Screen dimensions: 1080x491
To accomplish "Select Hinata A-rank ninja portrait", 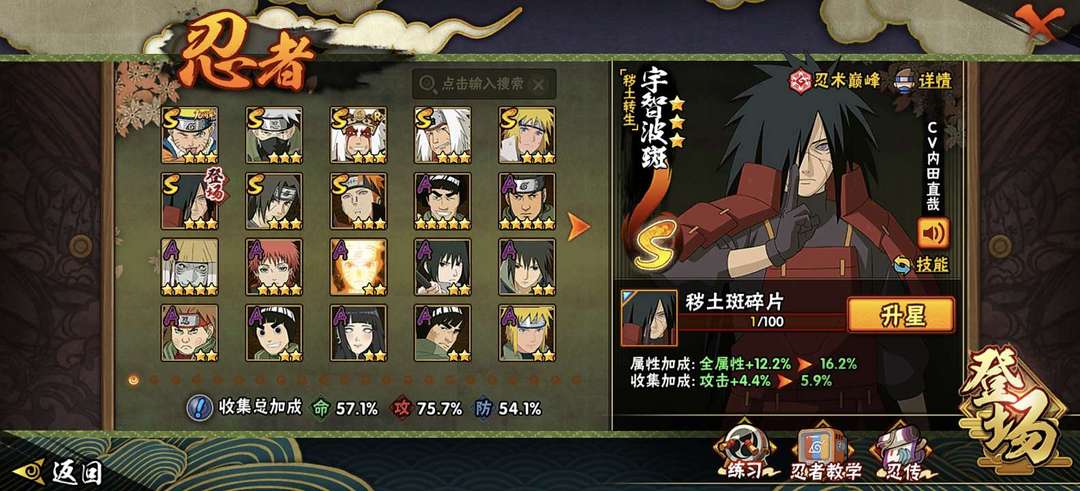I will [358, 333].
